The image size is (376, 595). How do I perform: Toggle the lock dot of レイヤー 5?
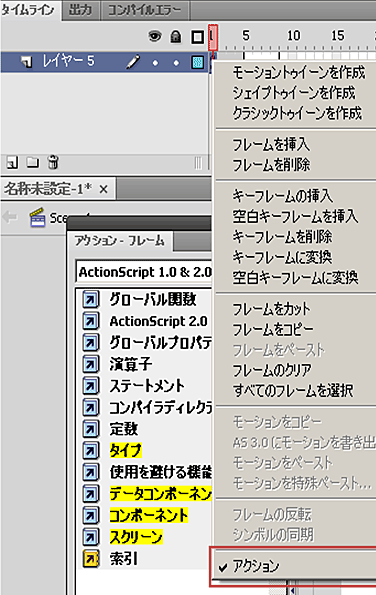(176, 63)
